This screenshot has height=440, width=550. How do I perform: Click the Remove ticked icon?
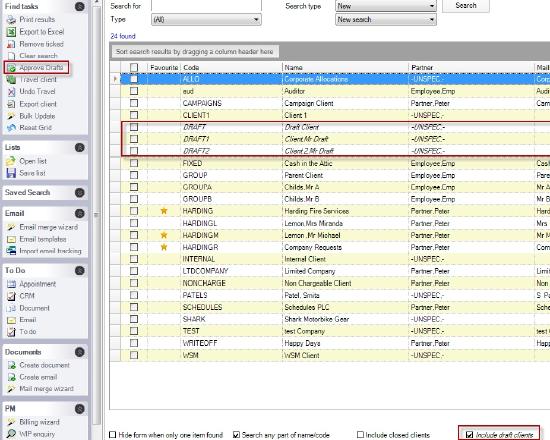click(11, 44)
